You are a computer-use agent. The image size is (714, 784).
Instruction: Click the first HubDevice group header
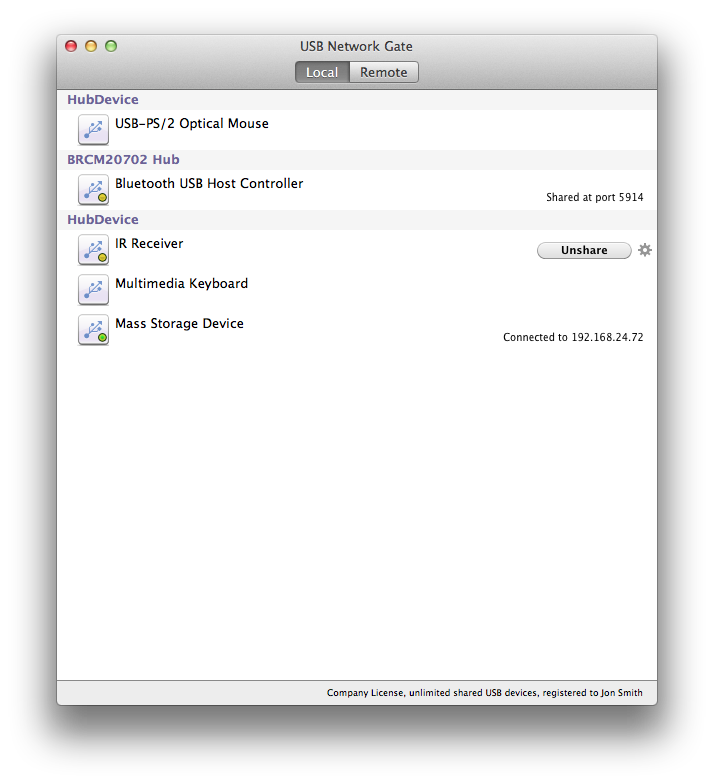102,100
